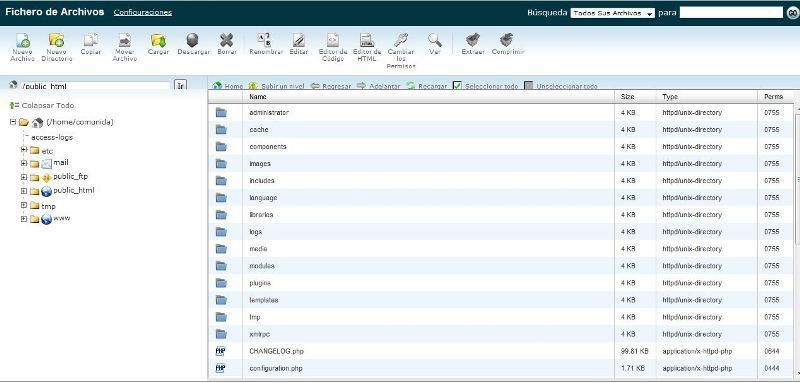Open the Editor de Código tool
This screenshot has width=800, height=383.
pyautogui.click(x=333, y=41)
